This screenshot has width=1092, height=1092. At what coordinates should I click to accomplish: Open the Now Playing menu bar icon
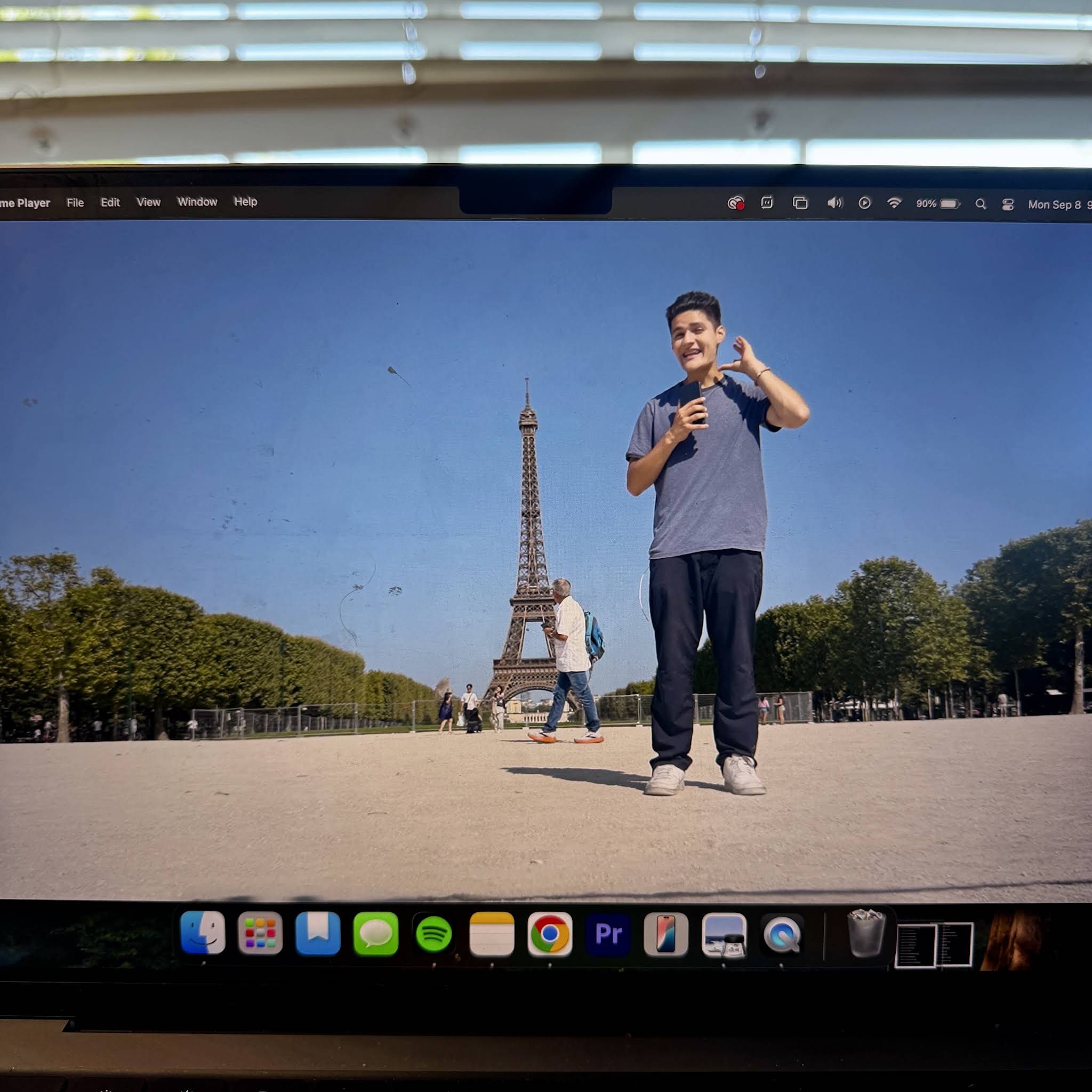click(864, 203)
